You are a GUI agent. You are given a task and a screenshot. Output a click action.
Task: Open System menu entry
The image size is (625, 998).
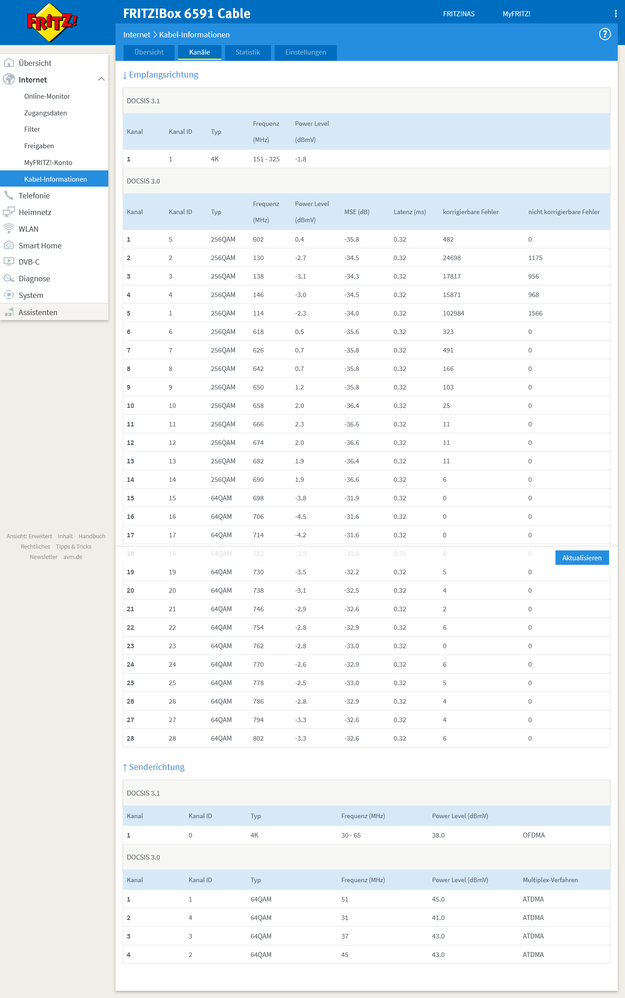[x=31, y=295]
